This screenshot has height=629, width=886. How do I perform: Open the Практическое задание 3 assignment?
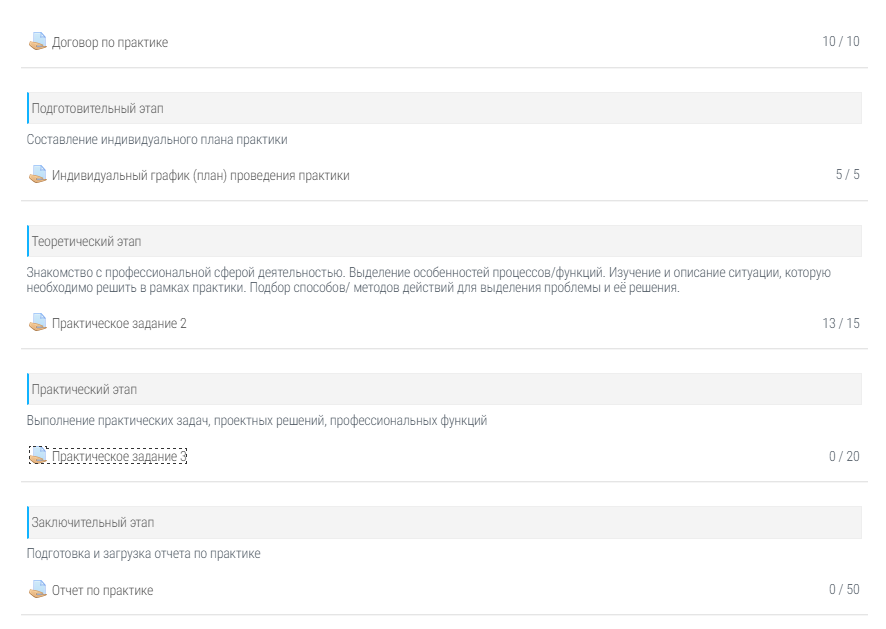pos(119,456)
